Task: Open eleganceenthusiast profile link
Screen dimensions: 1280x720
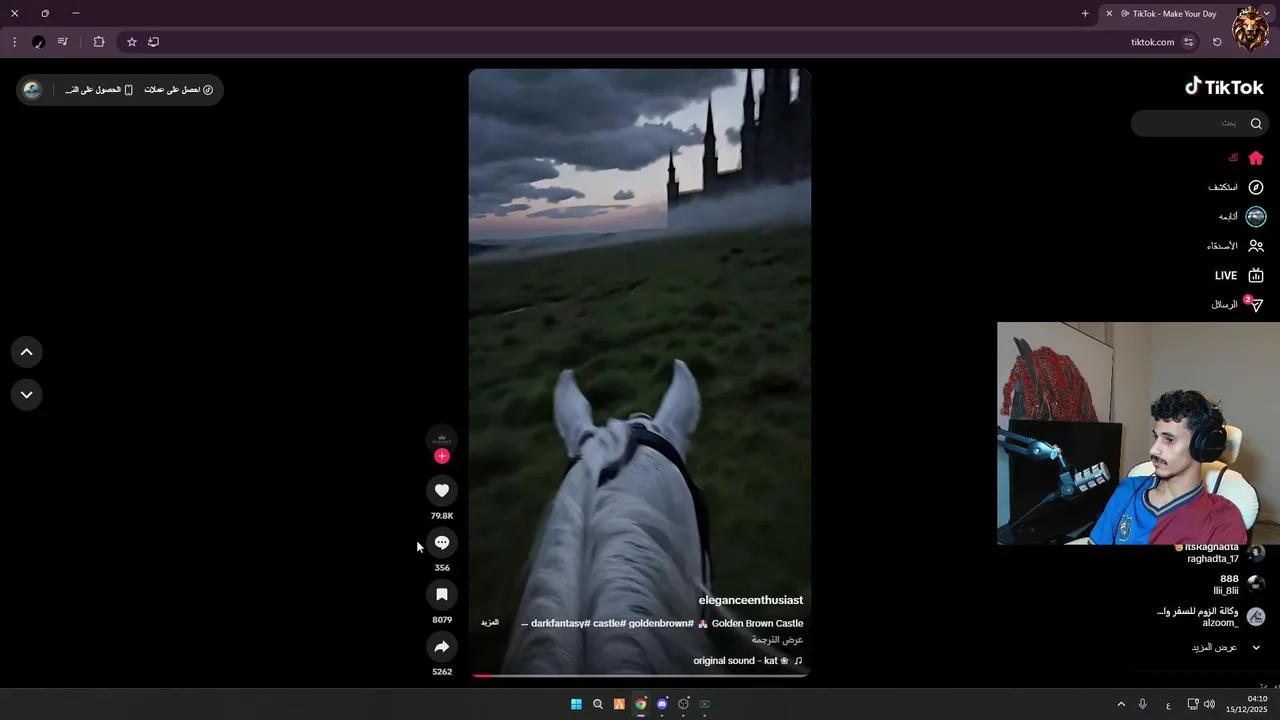Action: pos(750,600)
